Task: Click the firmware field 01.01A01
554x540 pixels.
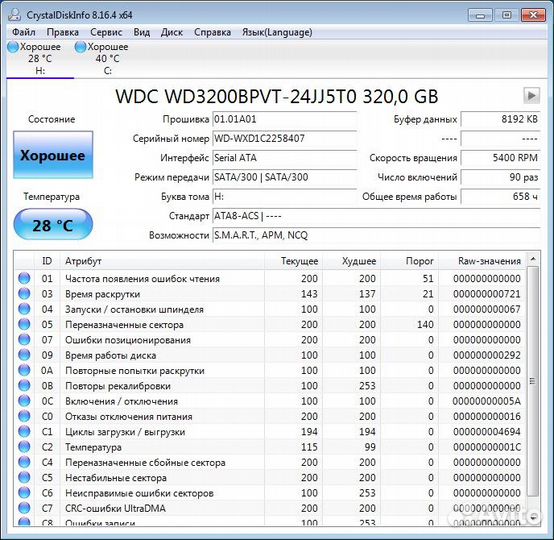Action: tap(284, 119)
